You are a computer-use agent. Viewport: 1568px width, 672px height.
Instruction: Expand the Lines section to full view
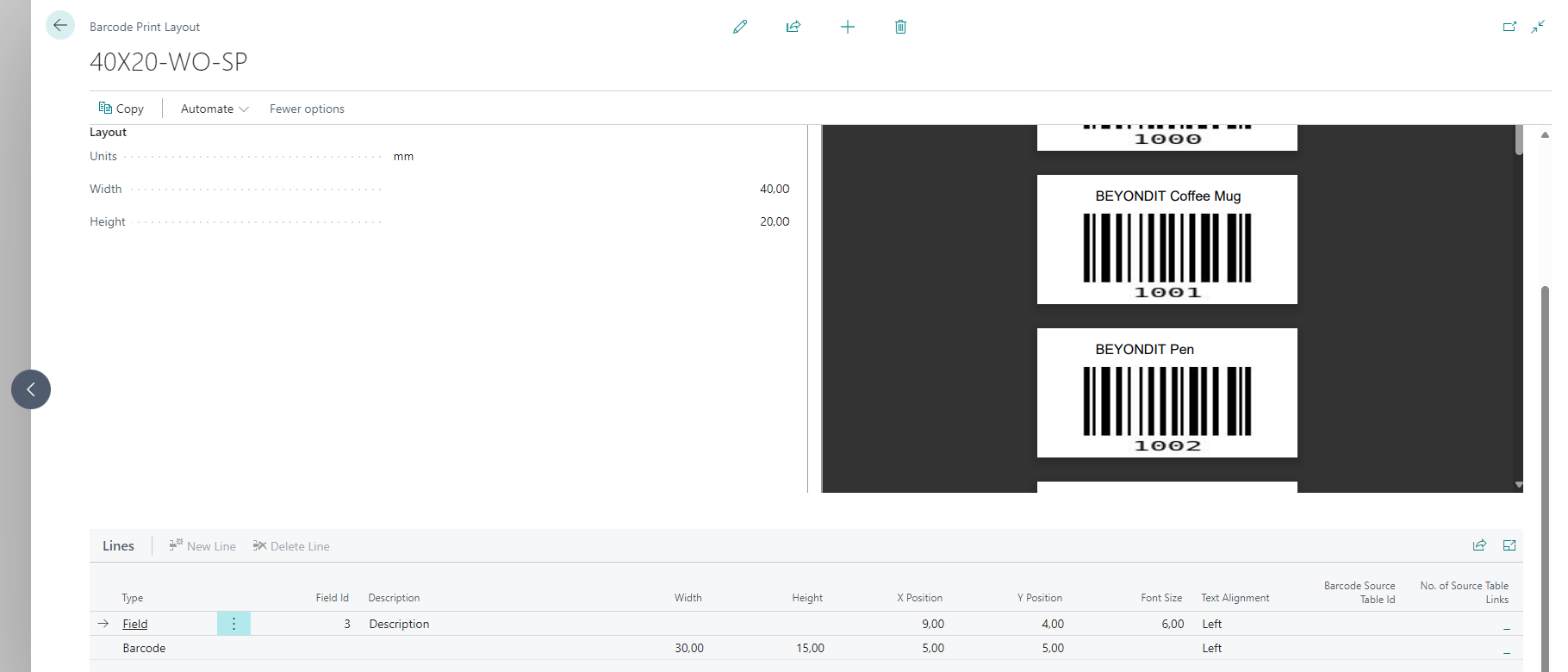pos(1509,545)
